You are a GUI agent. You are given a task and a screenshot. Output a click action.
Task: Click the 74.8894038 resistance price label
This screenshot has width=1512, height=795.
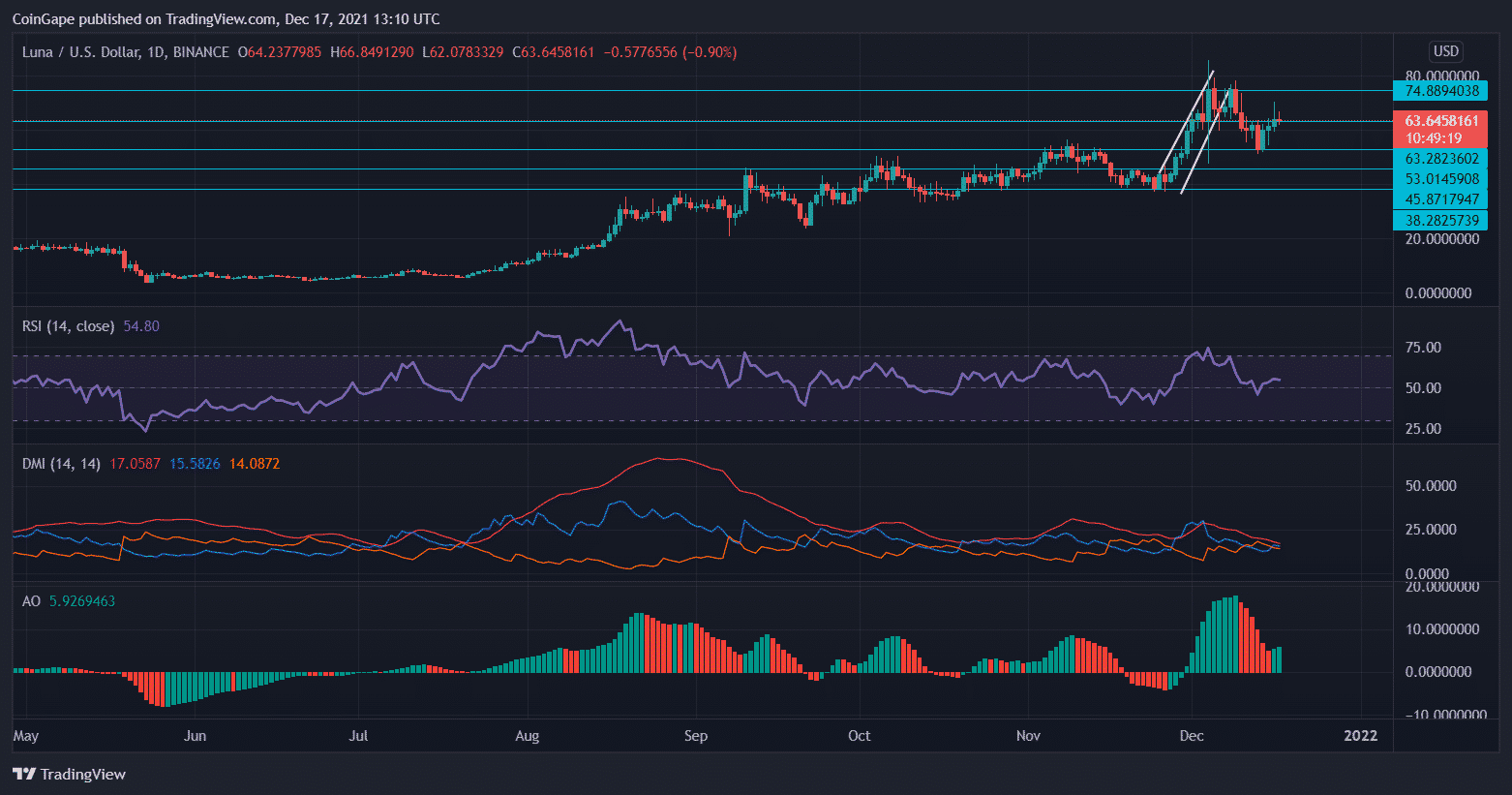[x=1440, y=91]
